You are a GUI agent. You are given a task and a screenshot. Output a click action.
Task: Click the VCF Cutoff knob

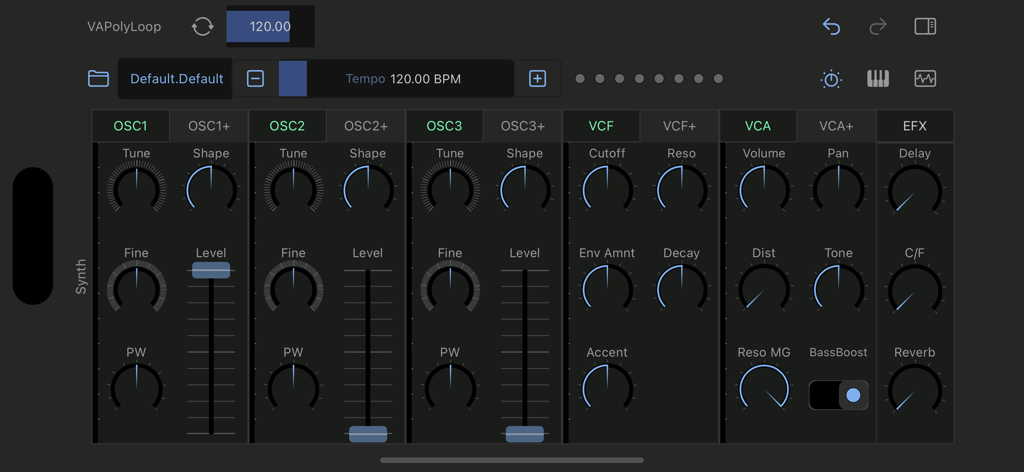click(607, 188)
